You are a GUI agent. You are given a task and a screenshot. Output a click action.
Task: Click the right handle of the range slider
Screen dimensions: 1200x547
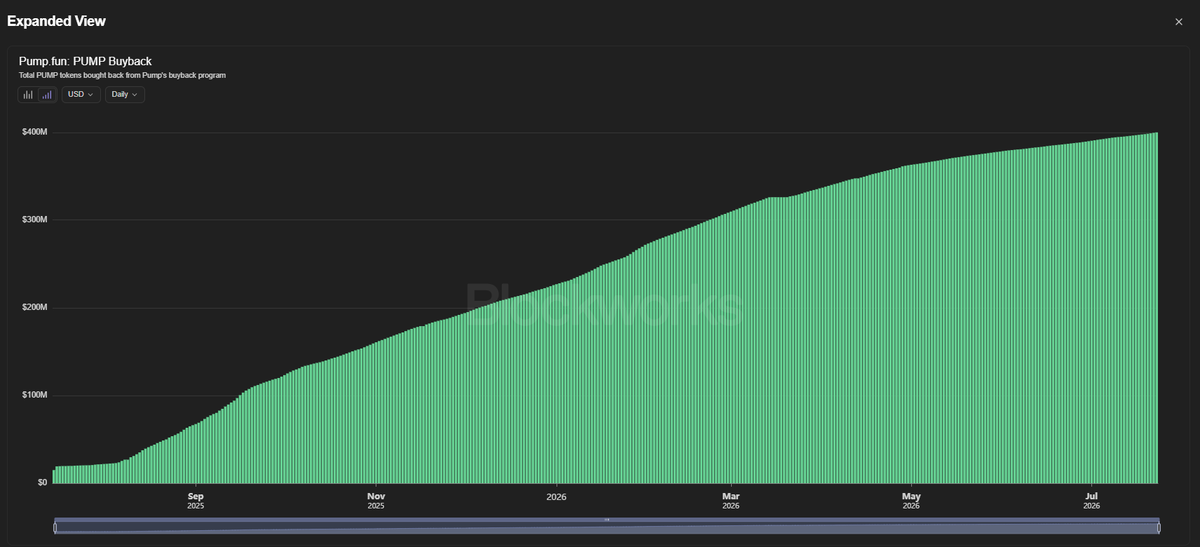coord(1159,527)
